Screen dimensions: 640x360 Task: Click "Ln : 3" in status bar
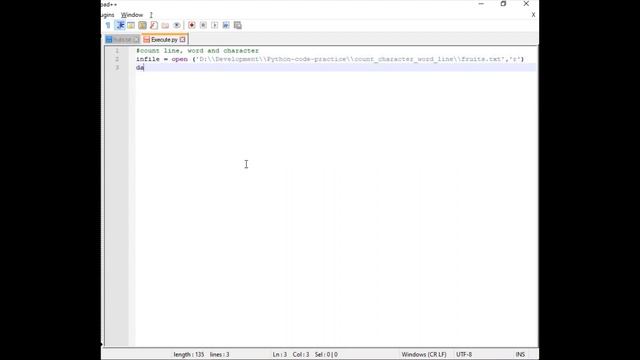(280, 354)
